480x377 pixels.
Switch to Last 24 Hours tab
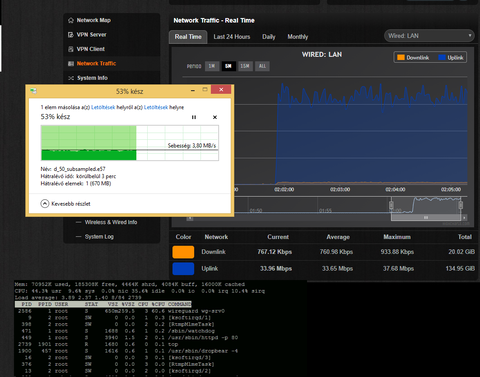coord(232,37)
